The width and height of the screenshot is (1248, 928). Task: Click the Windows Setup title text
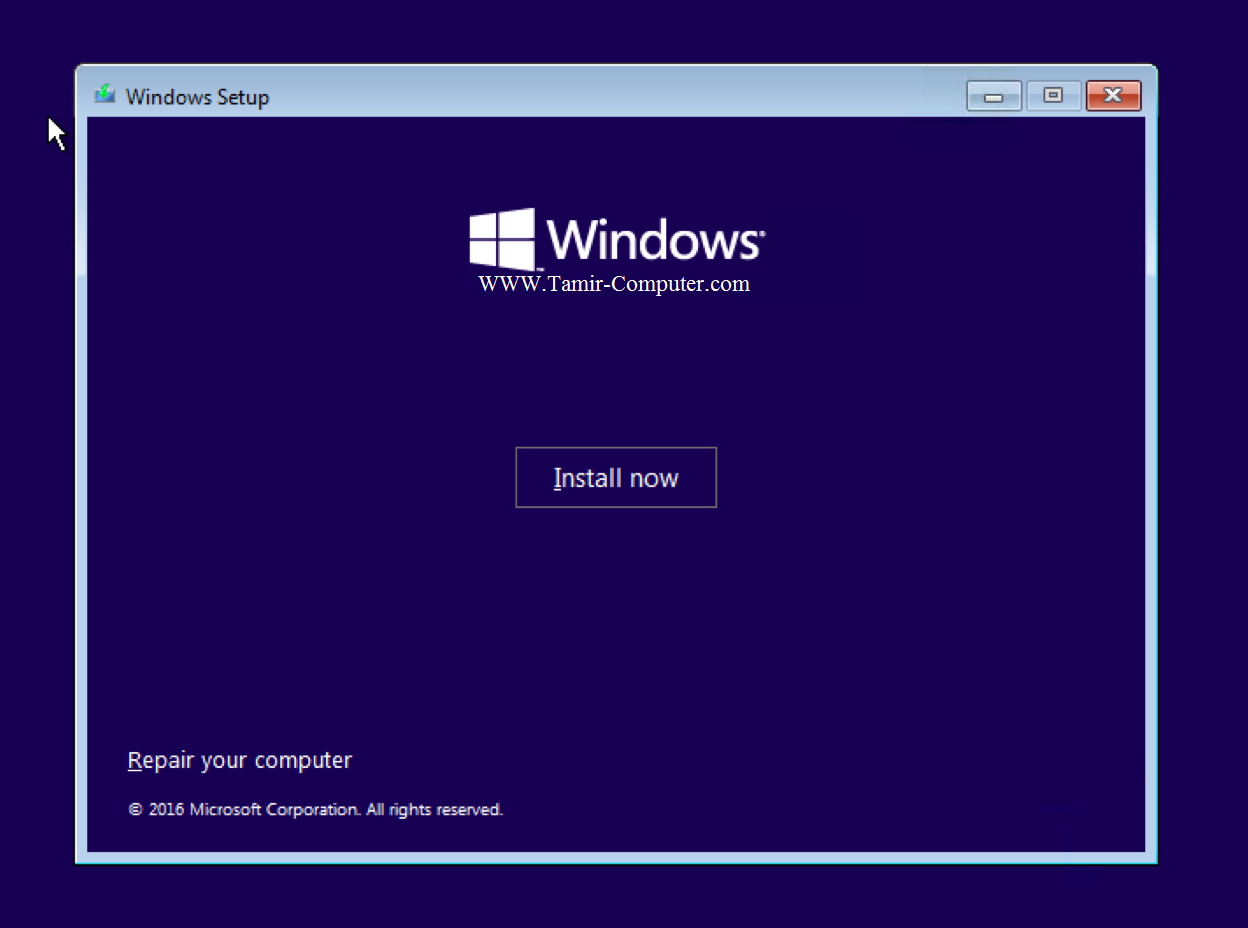[x=197, y=97]
